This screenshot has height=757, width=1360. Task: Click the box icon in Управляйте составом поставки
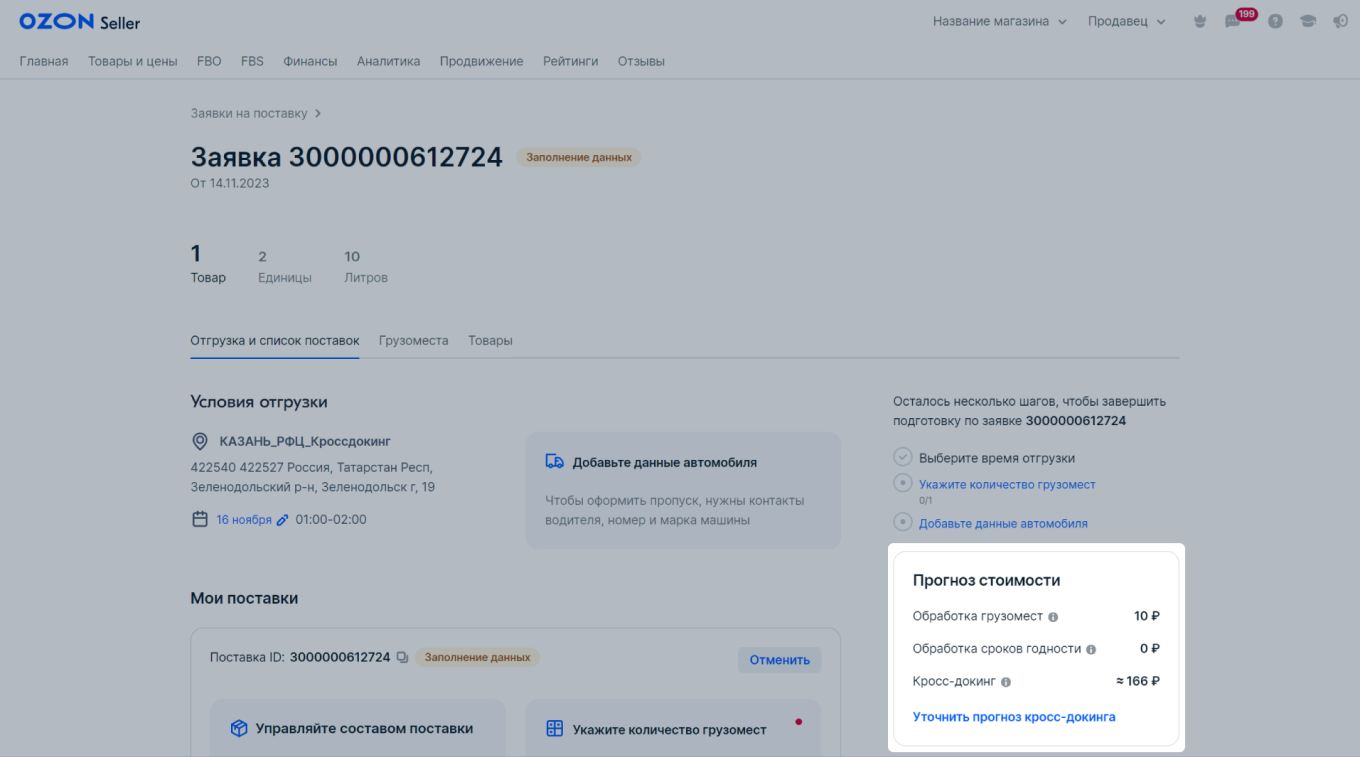(239, 728)
